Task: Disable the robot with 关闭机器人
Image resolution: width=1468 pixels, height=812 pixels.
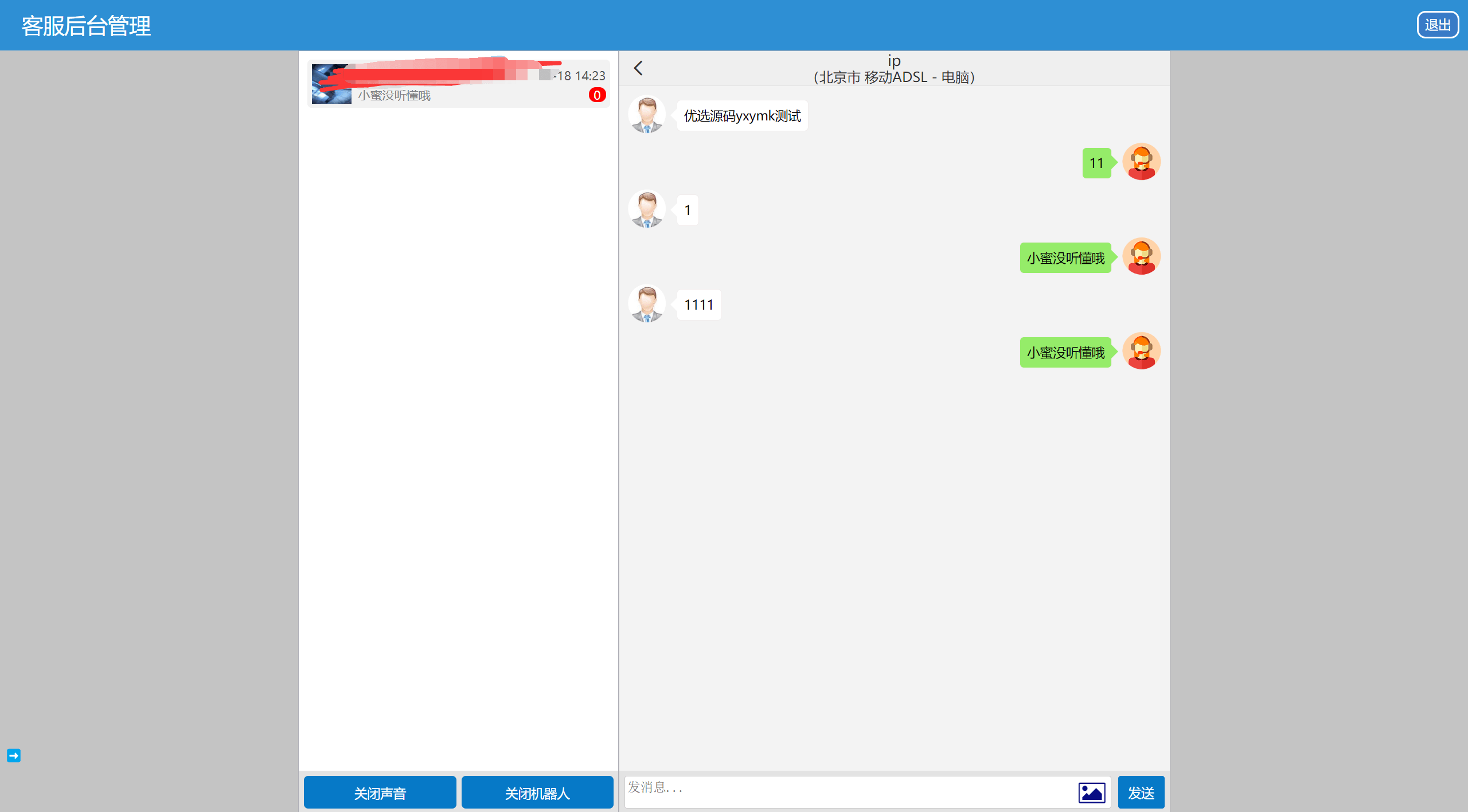Action: [x=537, y=793]
